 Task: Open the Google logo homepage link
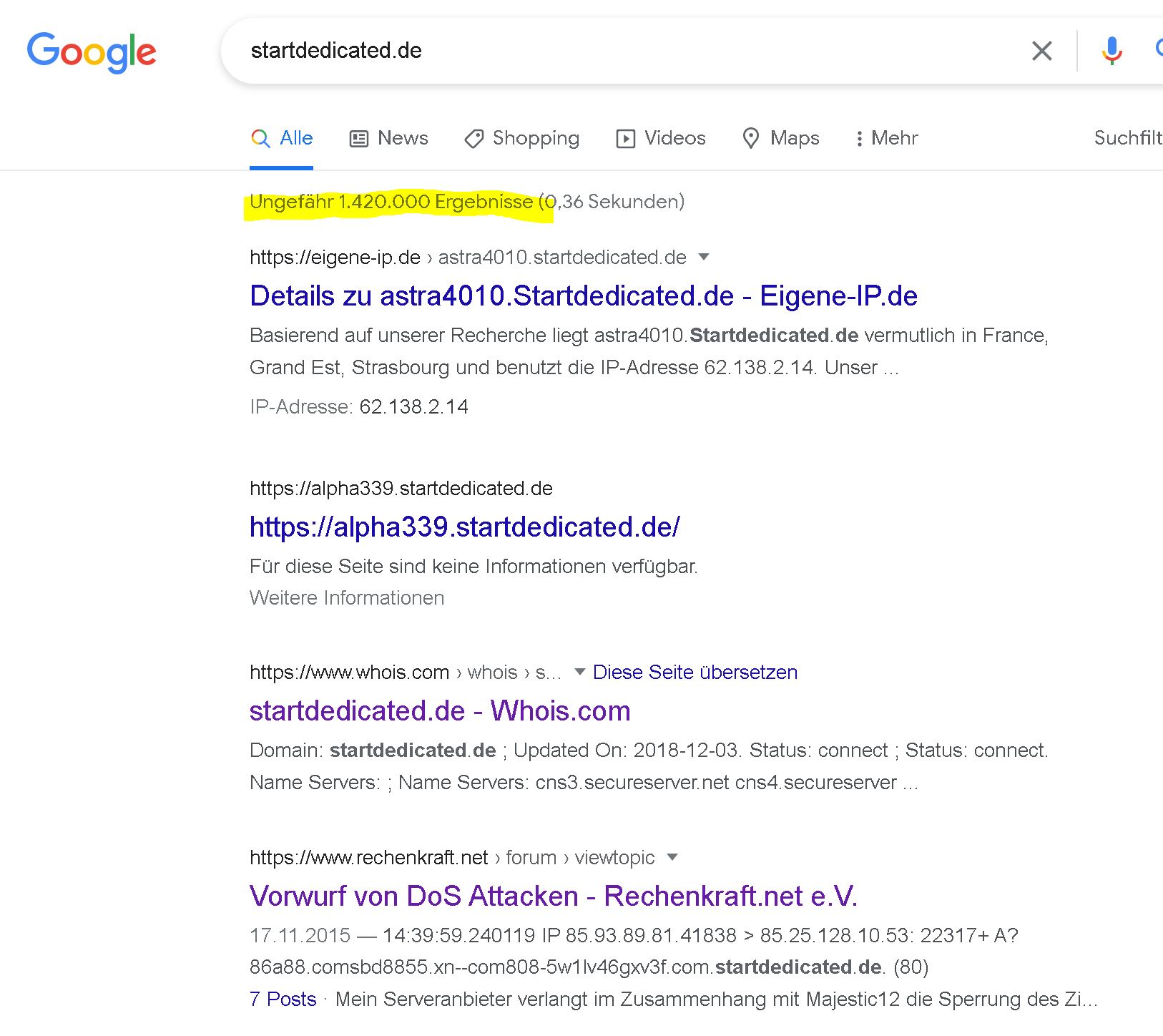point(92,52)
